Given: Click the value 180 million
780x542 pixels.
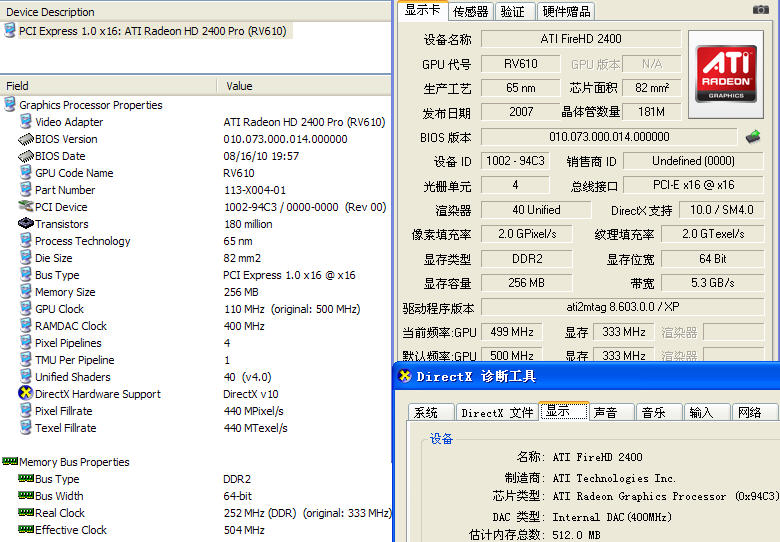Looking at the screenshot, I should pyautogui.click(x=248, y=224).
